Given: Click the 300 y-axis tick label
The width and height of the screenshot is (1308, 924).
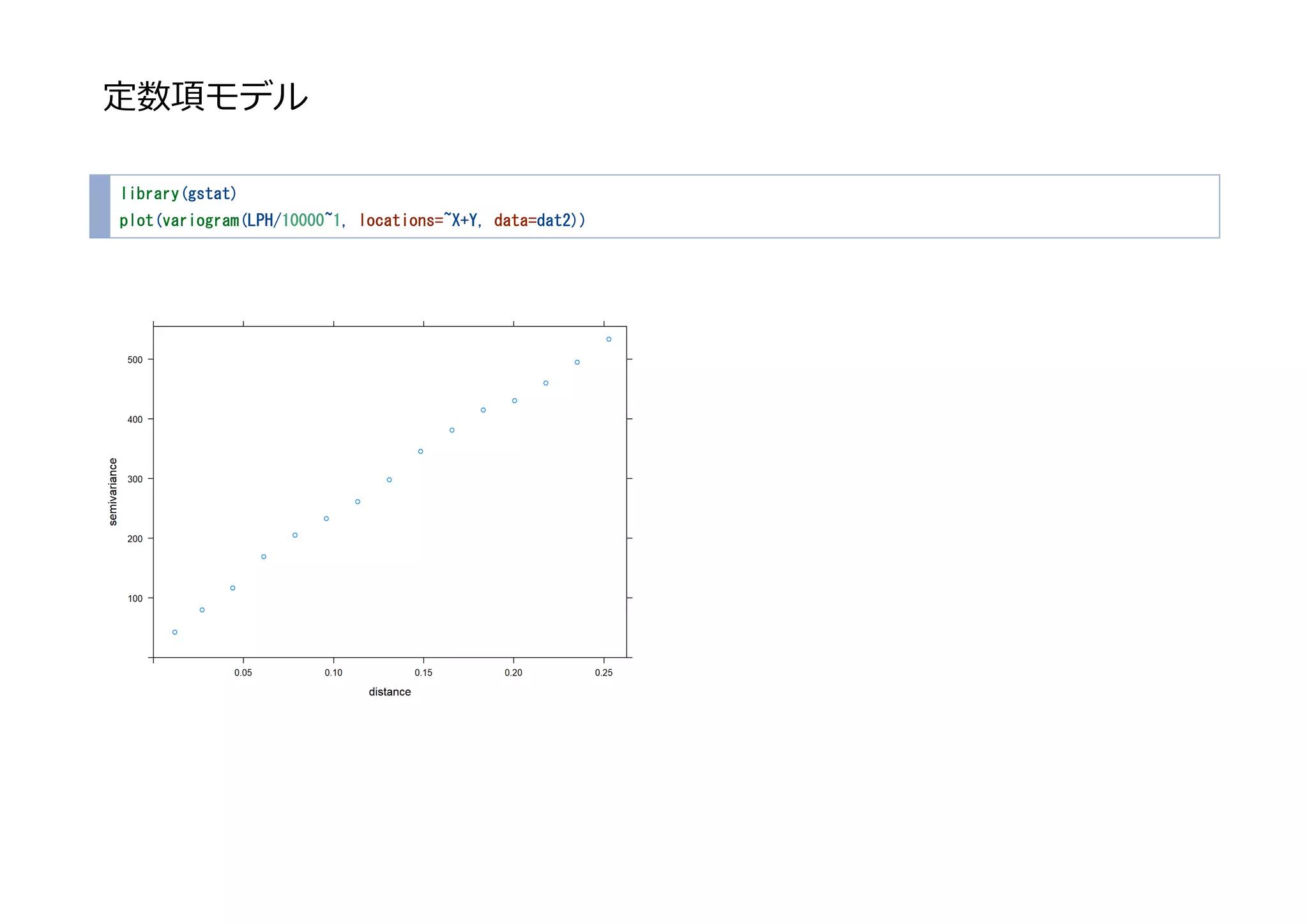Looking at the screenshot, I should [x=135, y=479].
